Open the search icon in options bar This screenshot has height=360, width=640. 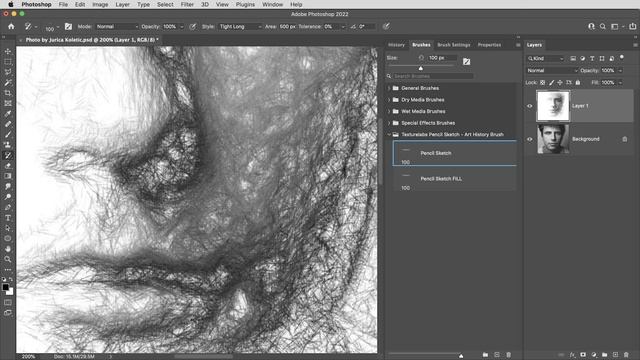602,27
